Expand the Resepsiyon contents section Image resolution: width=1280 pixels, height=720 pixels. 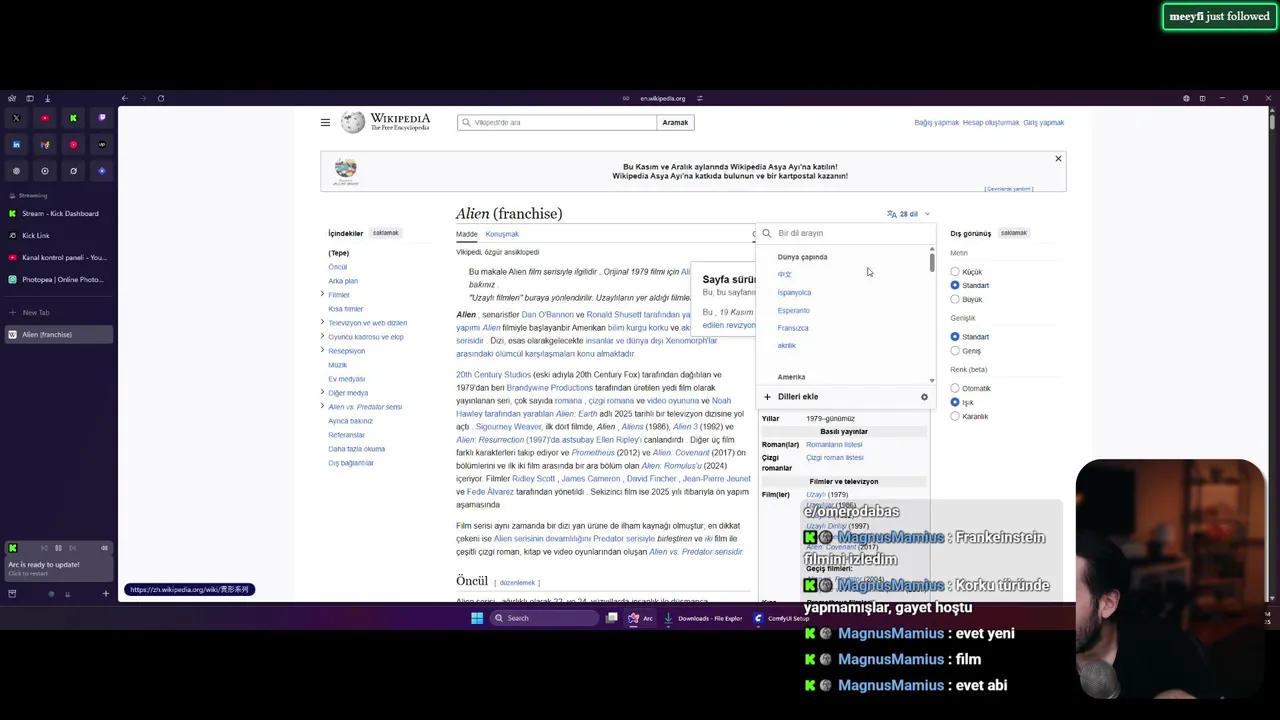click(322, 350)
